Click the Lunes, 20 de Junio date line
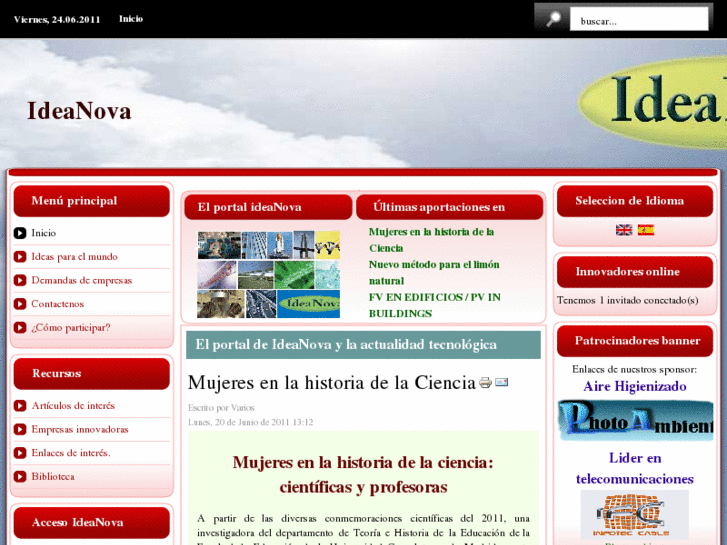 coord(250,422)
